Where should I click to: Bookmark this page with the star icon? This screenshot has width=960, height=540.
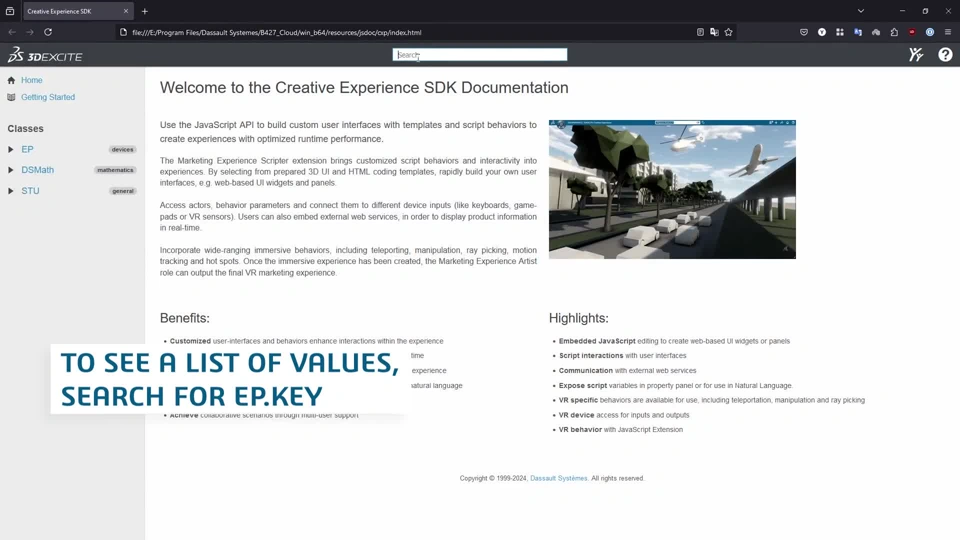click(x=729, y=32)
